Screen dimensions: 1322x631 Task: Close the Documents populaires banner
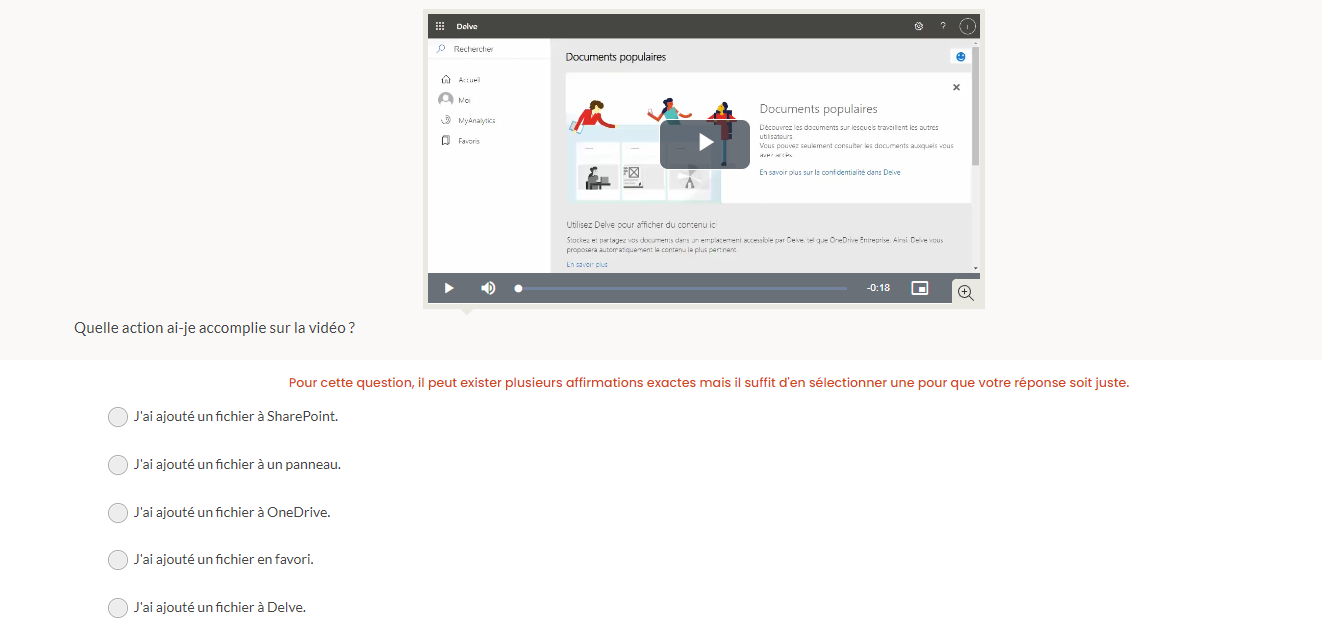[x=956, y=88]
